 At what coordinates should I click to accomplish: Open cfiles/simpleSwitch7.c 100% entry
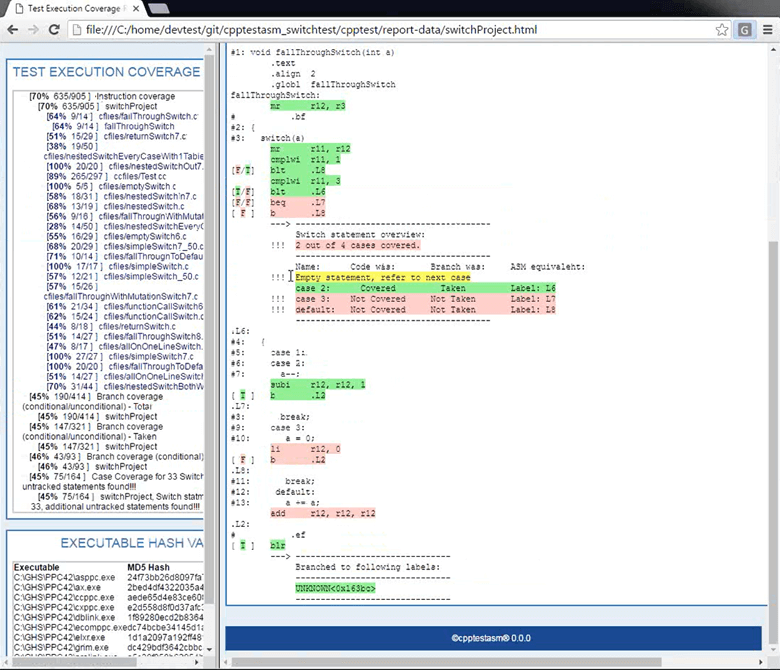[x=120, y=357]
